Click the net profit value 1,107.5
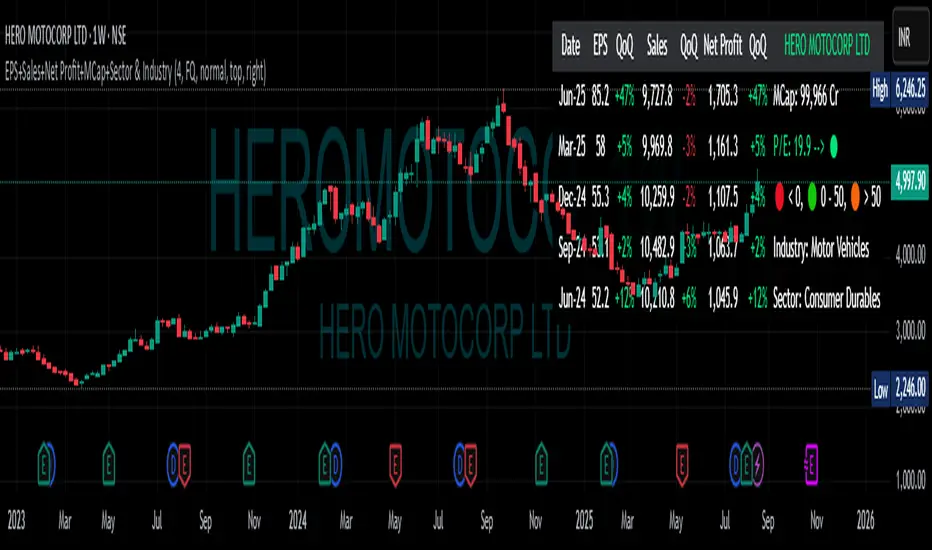932x550 pixels. [x=723, y=197]
